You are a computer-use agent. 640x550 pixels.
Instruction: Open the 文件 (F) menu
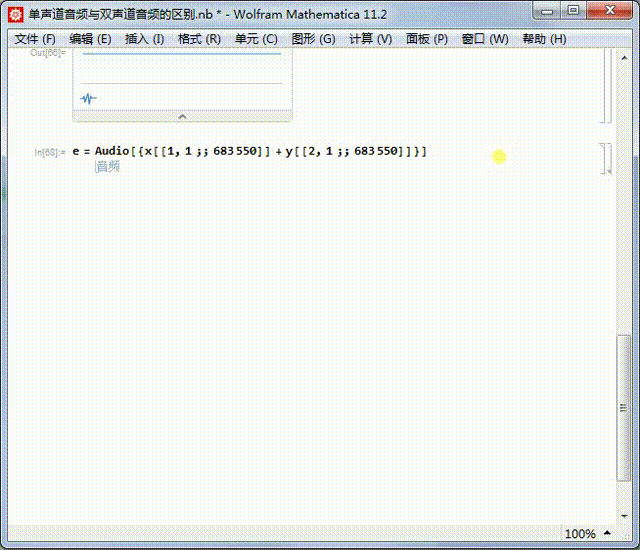35,39
